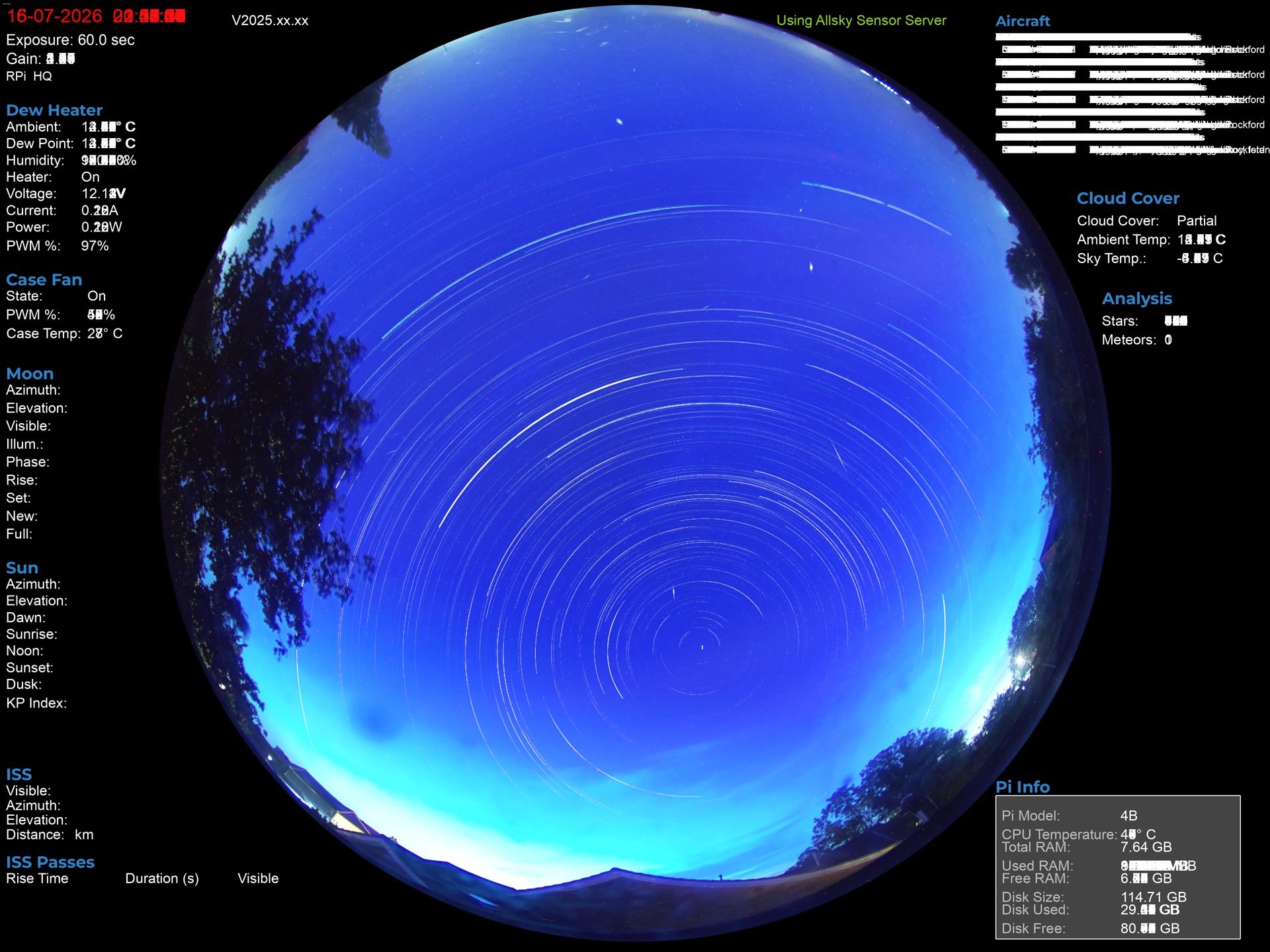The image size is (1270, 952).
Task: Click the Pi Info panel title
Action: pyautogui.click(x=1023, y=787)
